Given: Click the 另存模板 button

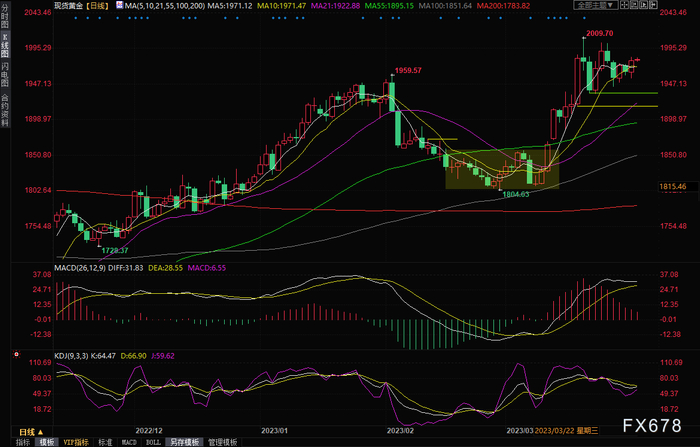Looking at the screenshot, I should coord(184,442).
